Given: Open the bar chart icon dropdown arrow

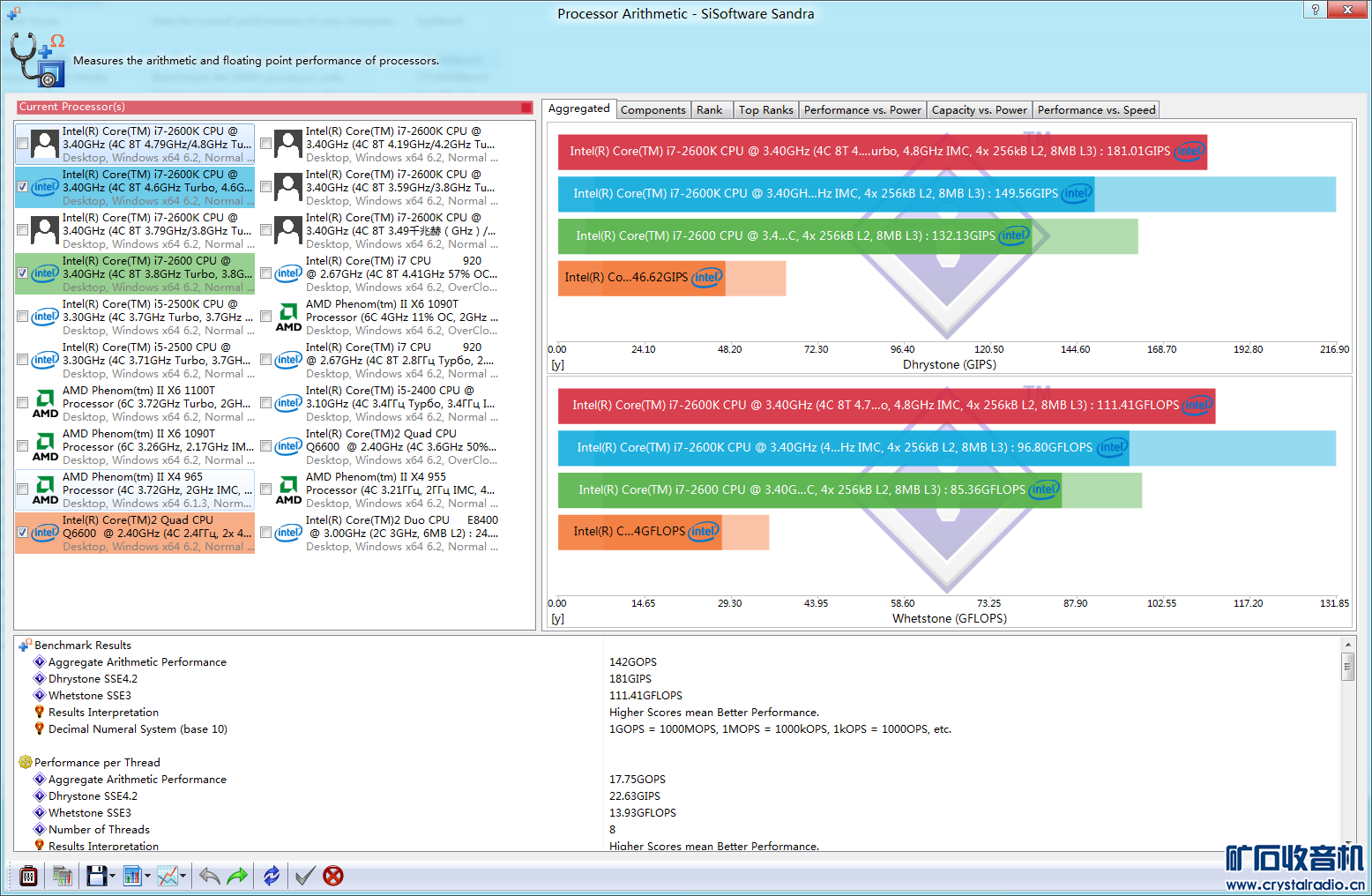Looking at the screenshot, I should 147,877.
